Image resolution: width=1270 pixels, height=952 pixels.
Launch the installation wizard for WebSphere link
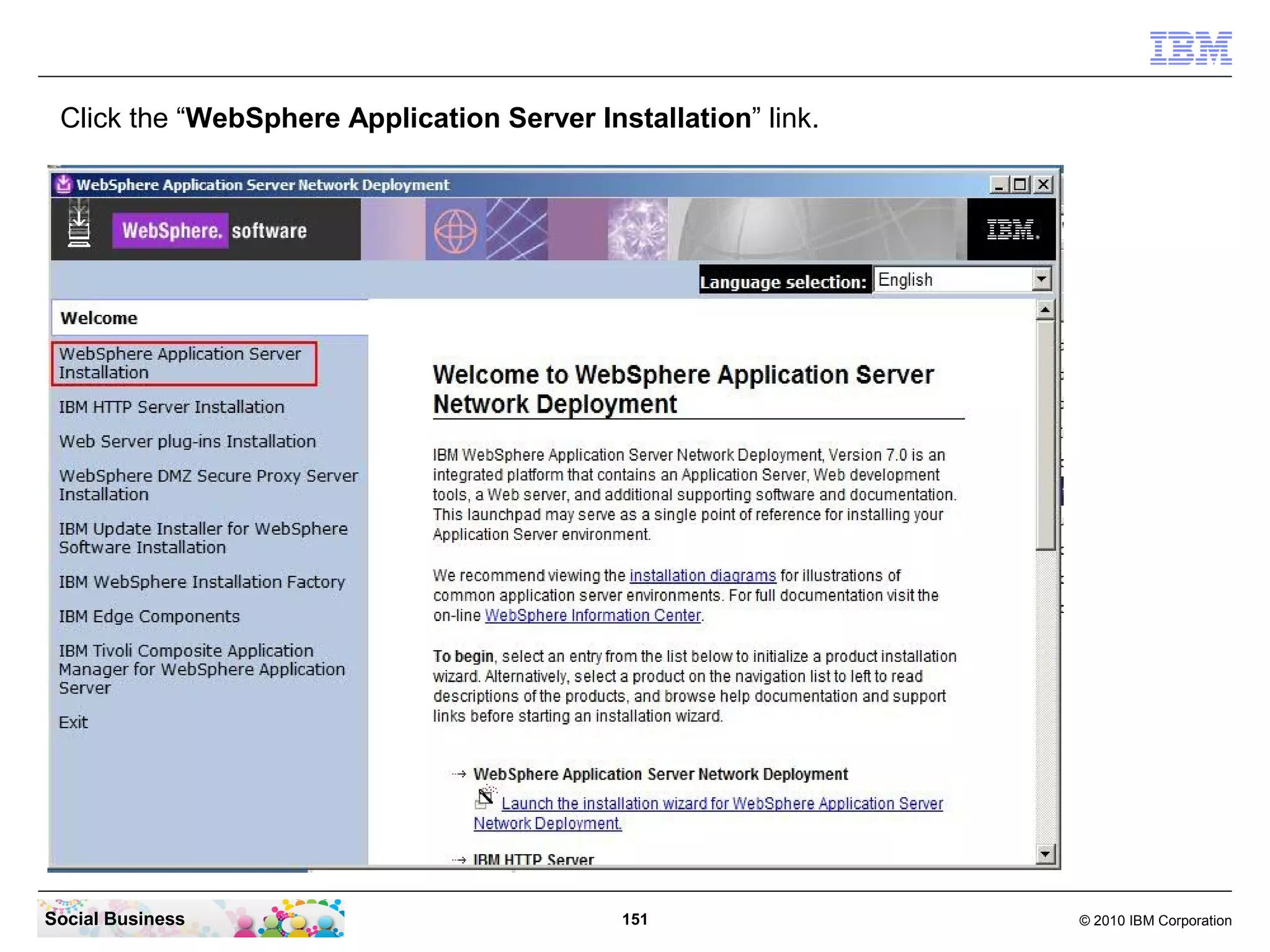pyautogui.click(x=708, y=813)
